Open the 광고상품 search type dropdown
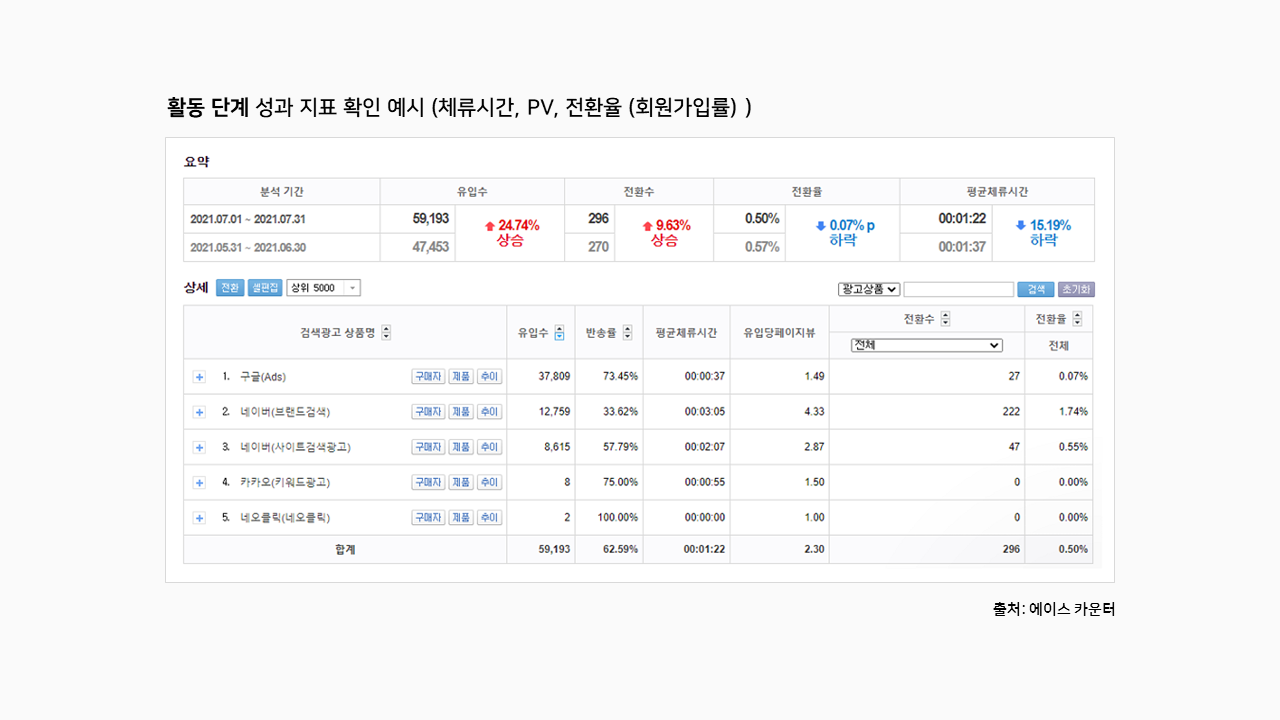 click(x=869, y=289)
